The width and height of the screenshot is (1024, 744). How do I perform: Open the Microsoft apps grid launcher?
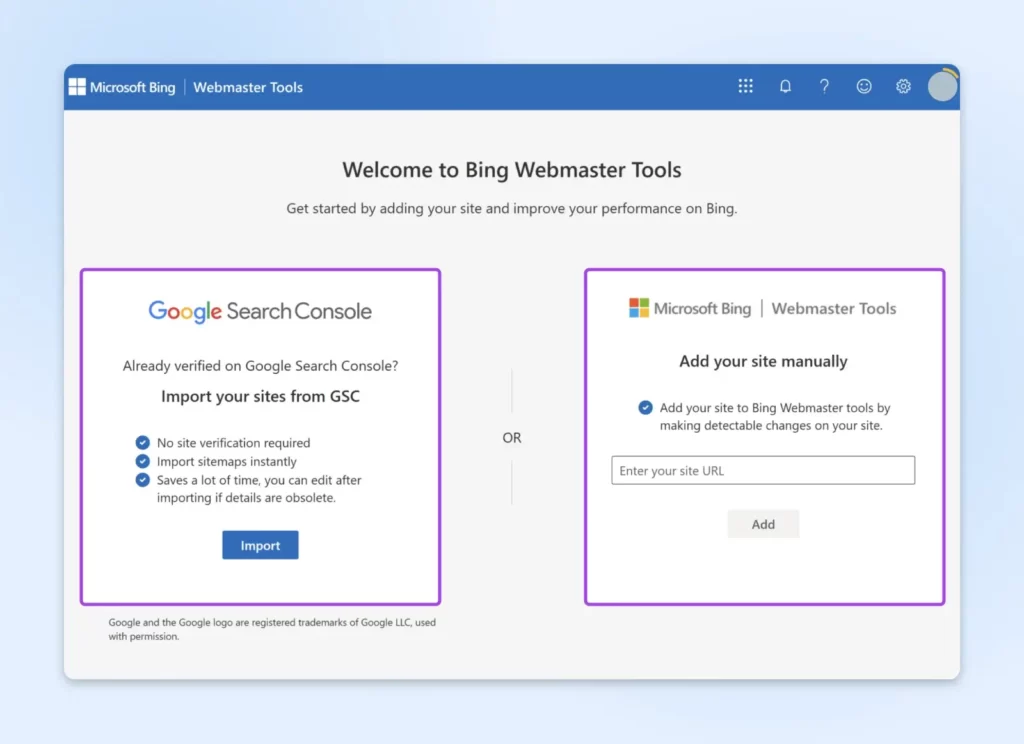pyautogui.click(x=745, y=87)
